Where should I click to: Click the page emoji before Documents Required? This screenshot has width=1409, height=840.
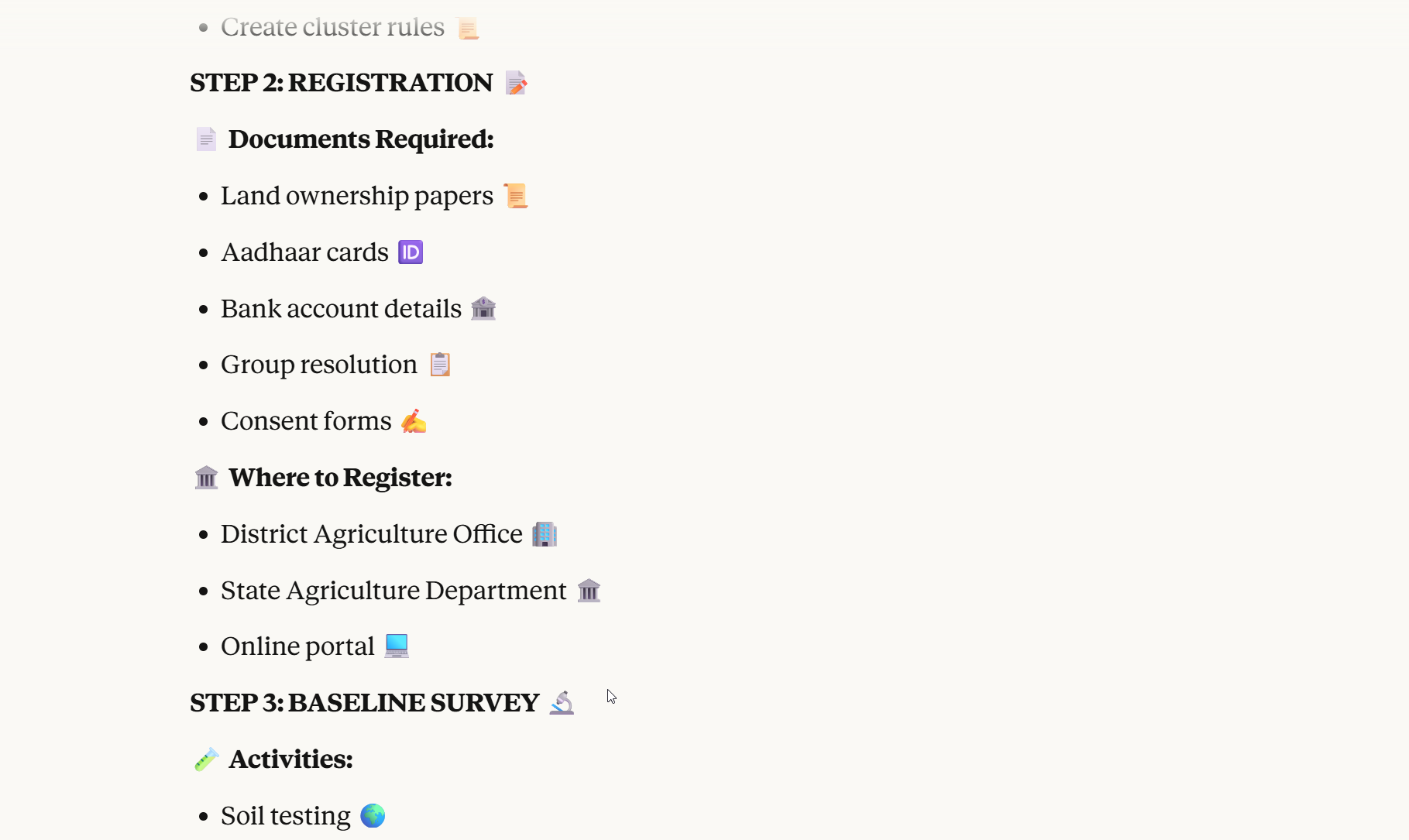pyautogui.click(x=206, y=139)
